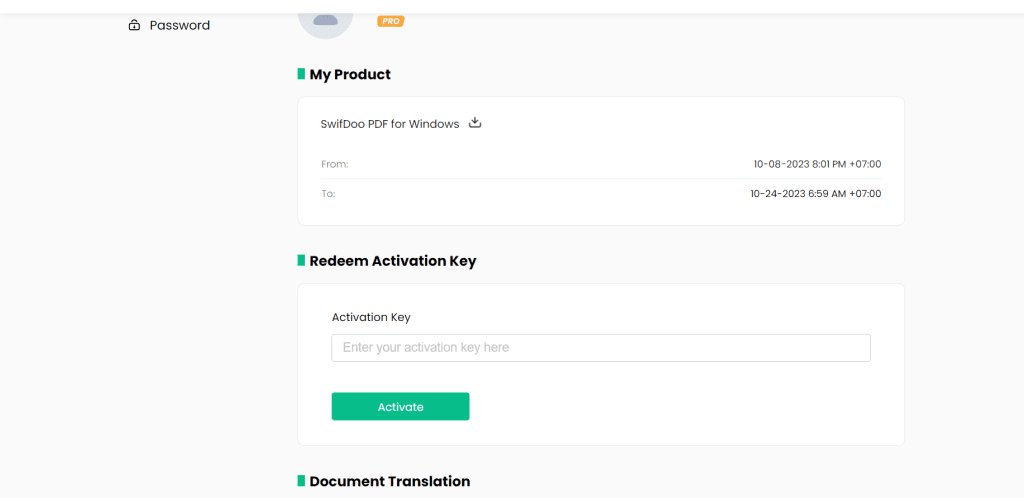Click the 10-24-2023 6:59 AM expiry date
The height and width of the screenshot is (498, 1024).
(x=815, y=194)
